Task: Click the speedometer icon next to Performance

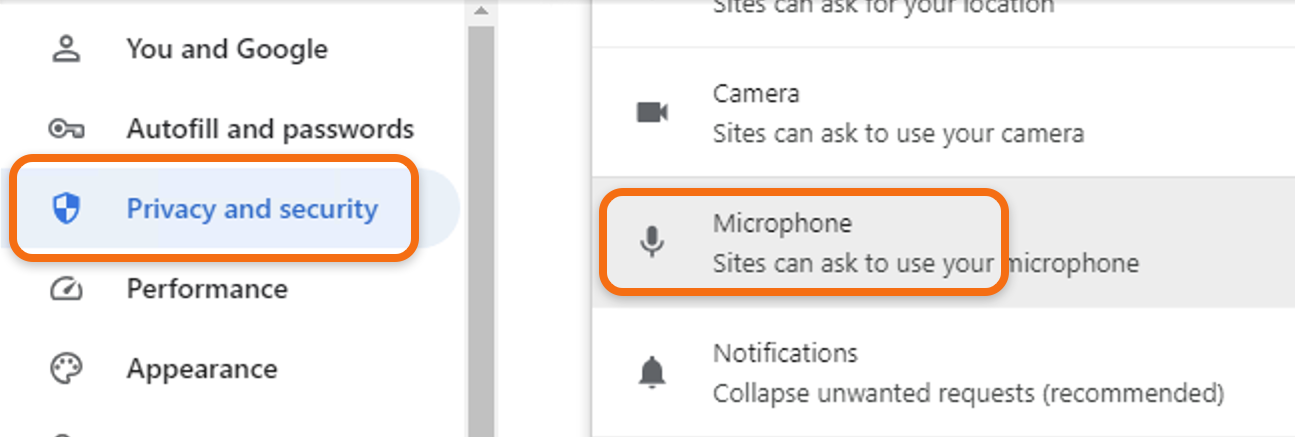Action: [x=66, y=289]
